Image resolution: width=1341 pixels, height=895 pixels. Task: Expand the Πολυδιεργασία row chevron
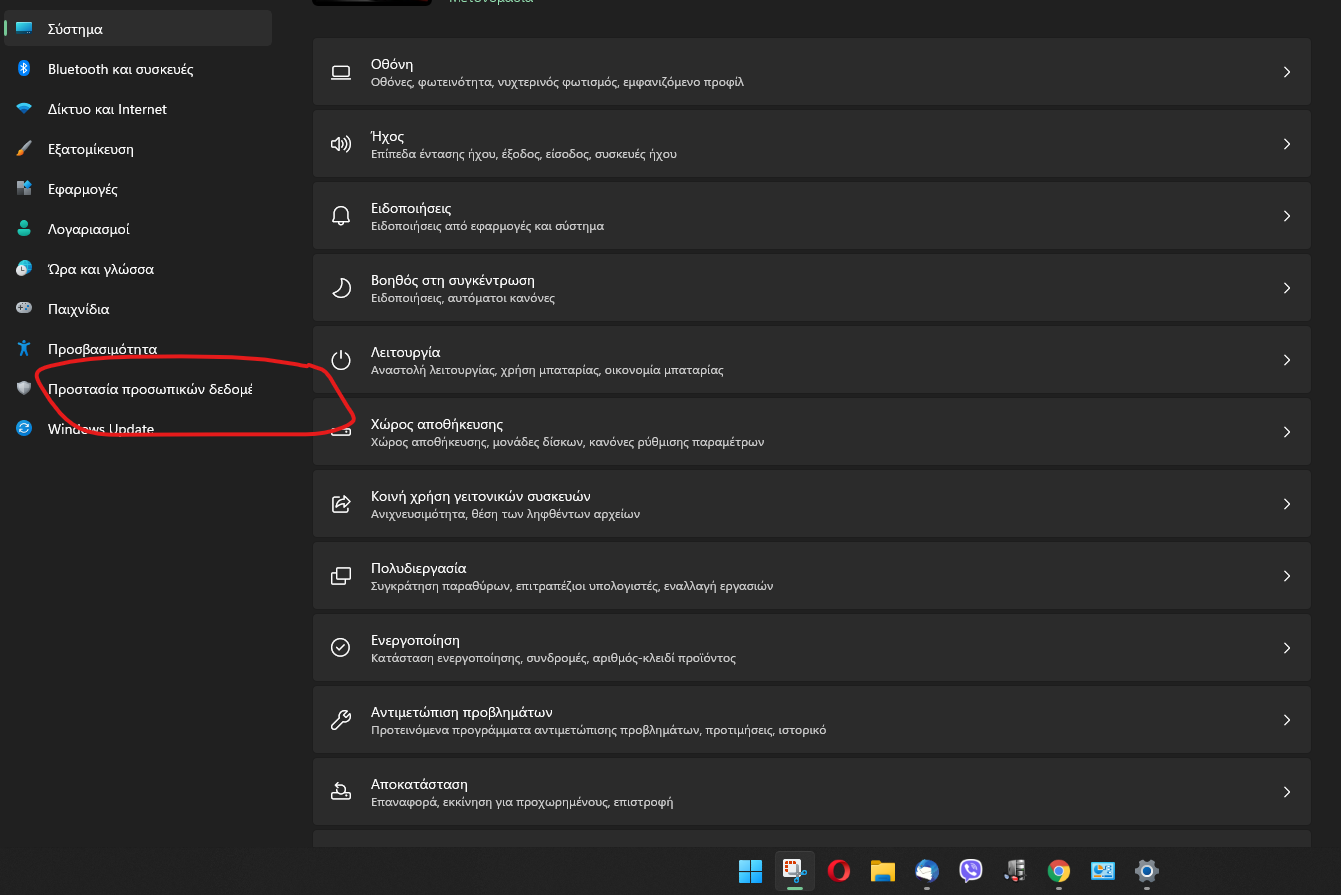tap(1287, 576)
